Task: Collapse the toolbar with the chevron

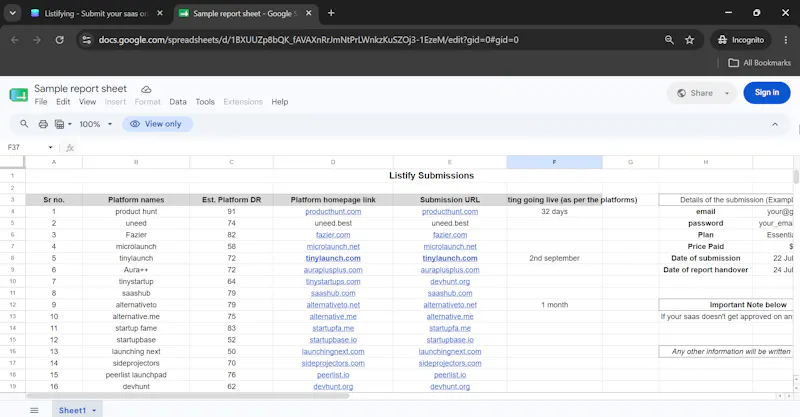Action: [775, 124]
